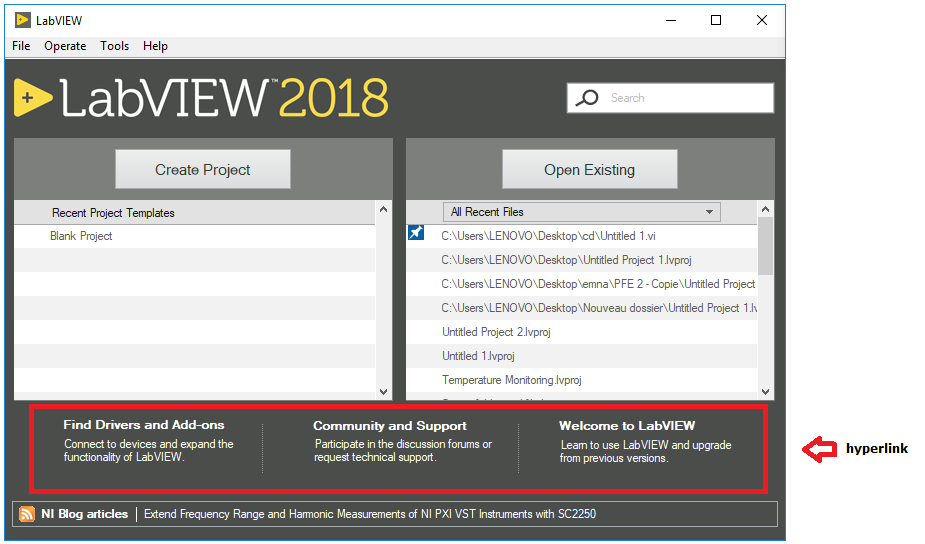Click the LabVIEW icon in the title bar
The height and width of the screenshot is (544, 925).
[22, 20]
